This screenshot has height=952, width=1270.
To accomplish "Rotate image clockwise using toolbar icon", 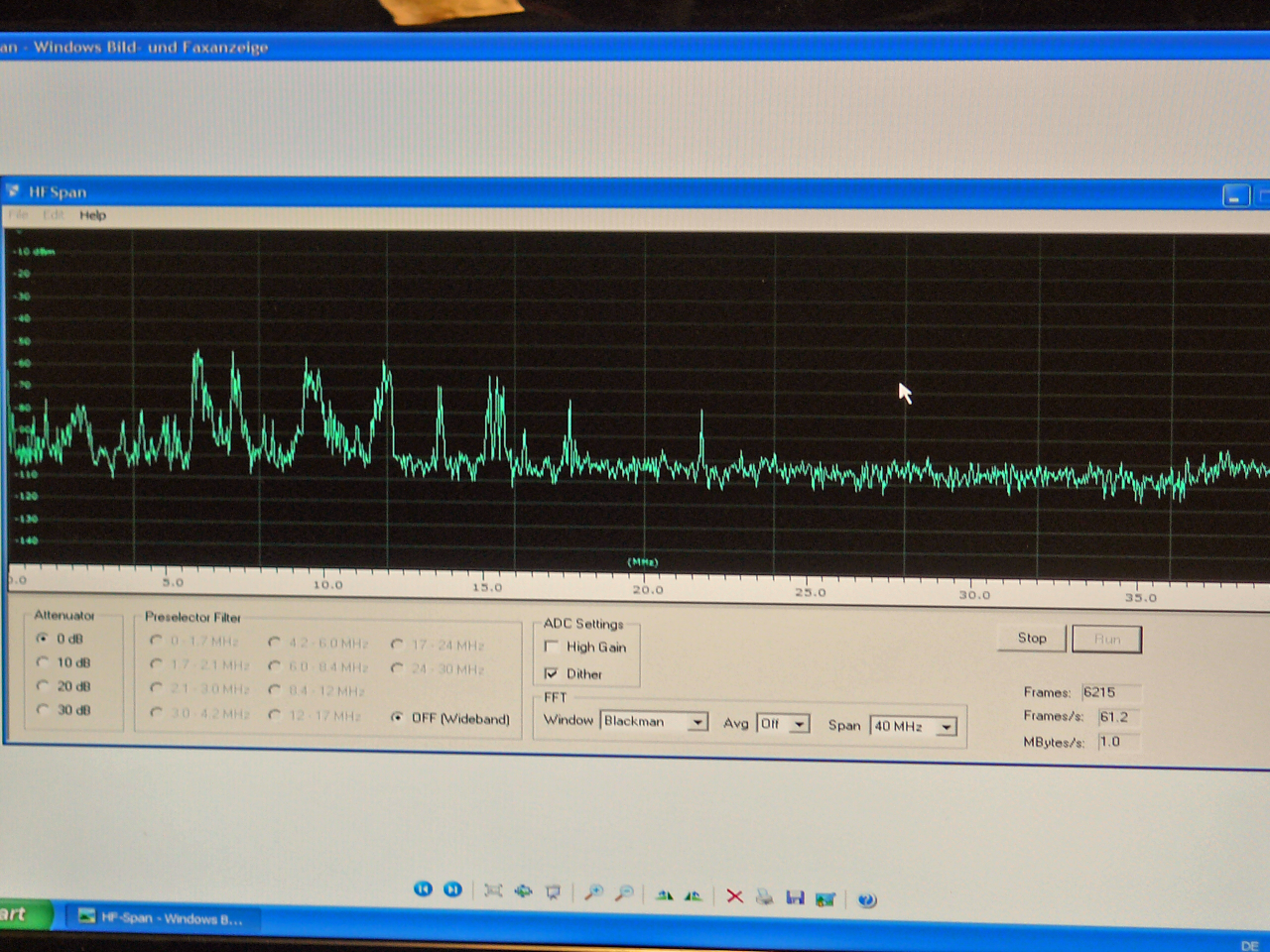I will [x=664, y=895].
